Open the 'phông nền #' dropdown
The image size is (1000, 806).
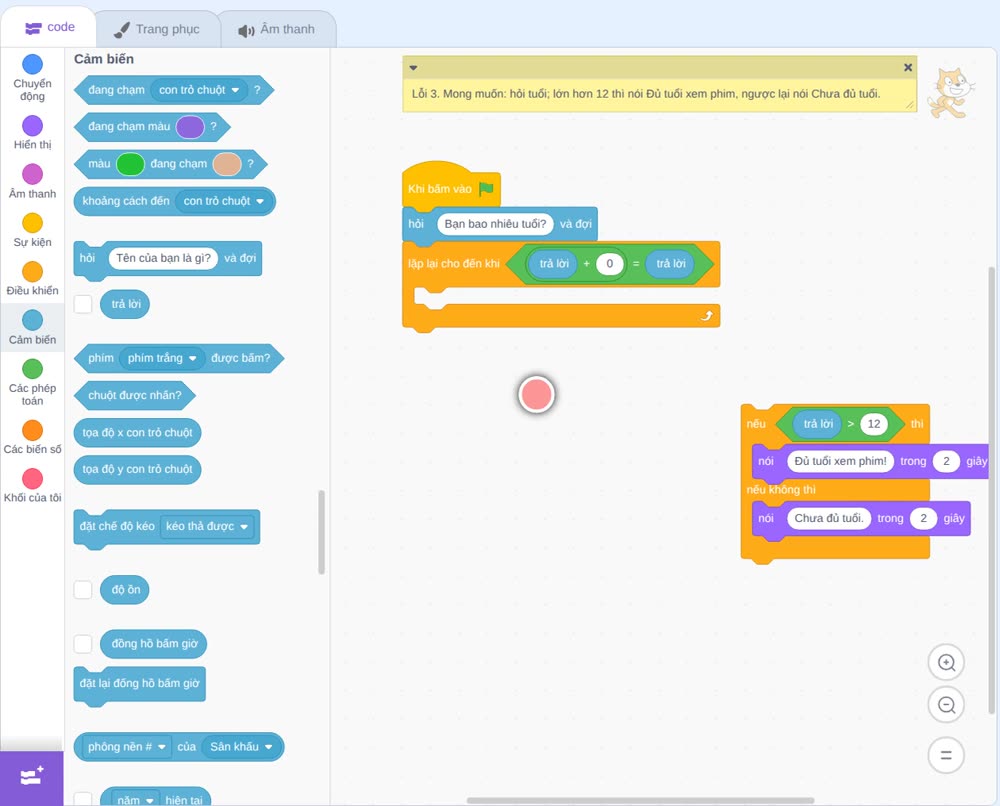[126, 747]
